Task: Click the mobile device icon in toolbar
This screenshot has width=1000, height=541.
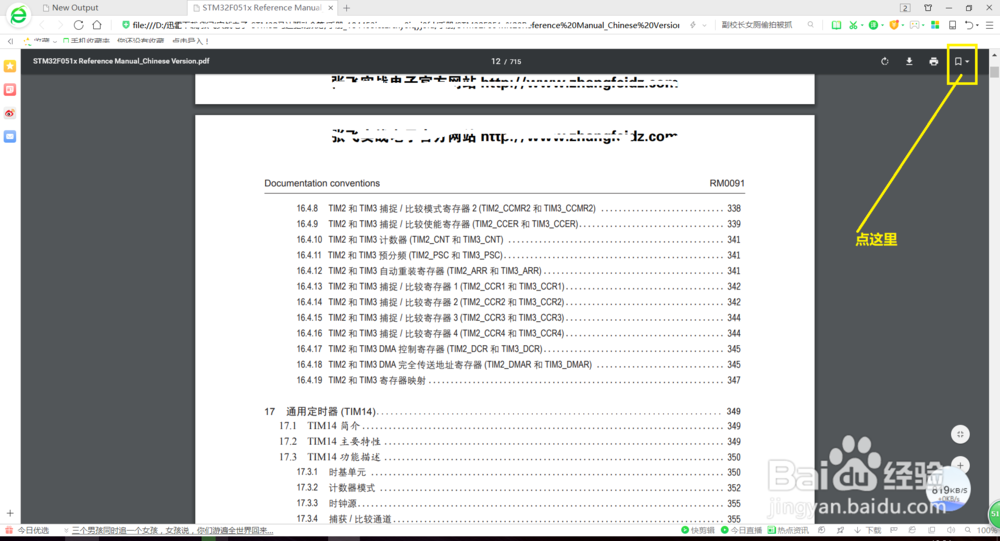Action: point(952,25)
